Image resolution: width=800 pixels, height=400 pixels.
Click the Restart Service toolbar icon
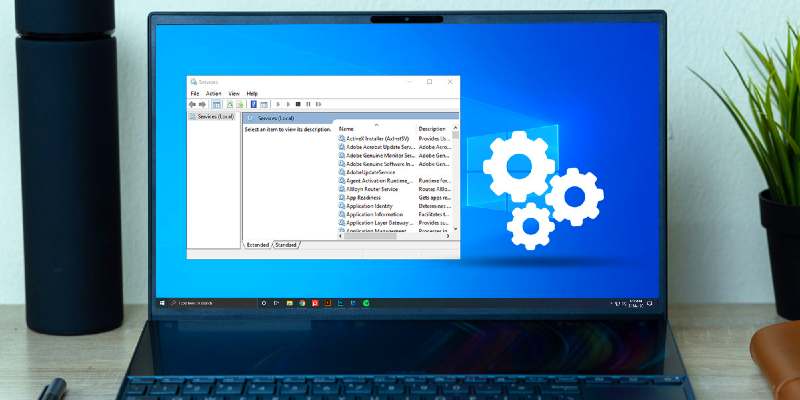pyautogui.click(x=319, y=104)
